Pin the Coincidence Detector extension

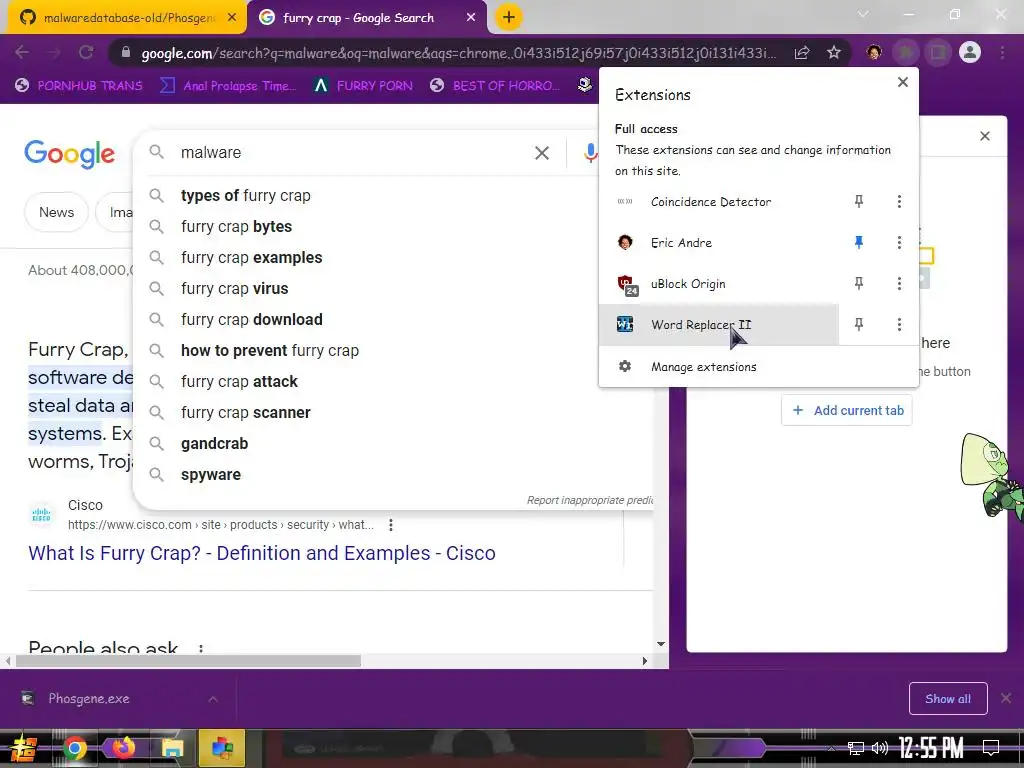click(859, 201)
